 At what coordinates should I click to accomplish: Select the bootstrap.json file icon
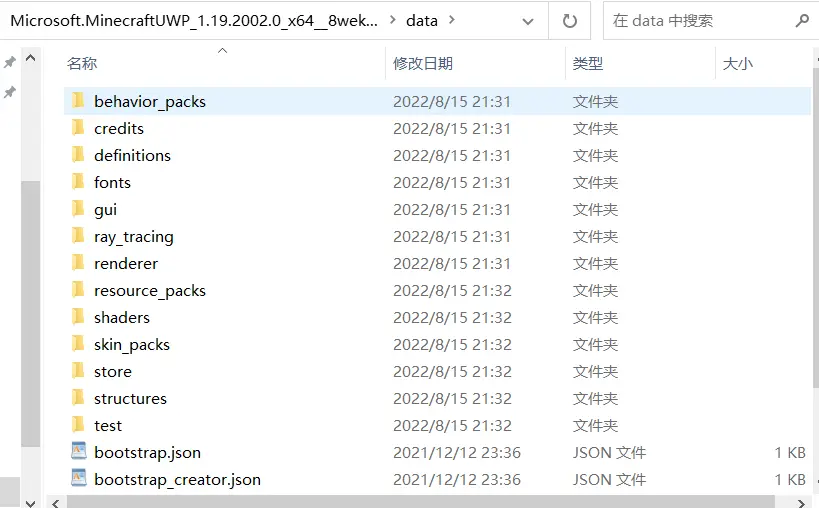pyautogui.click(x=79, y=451)
